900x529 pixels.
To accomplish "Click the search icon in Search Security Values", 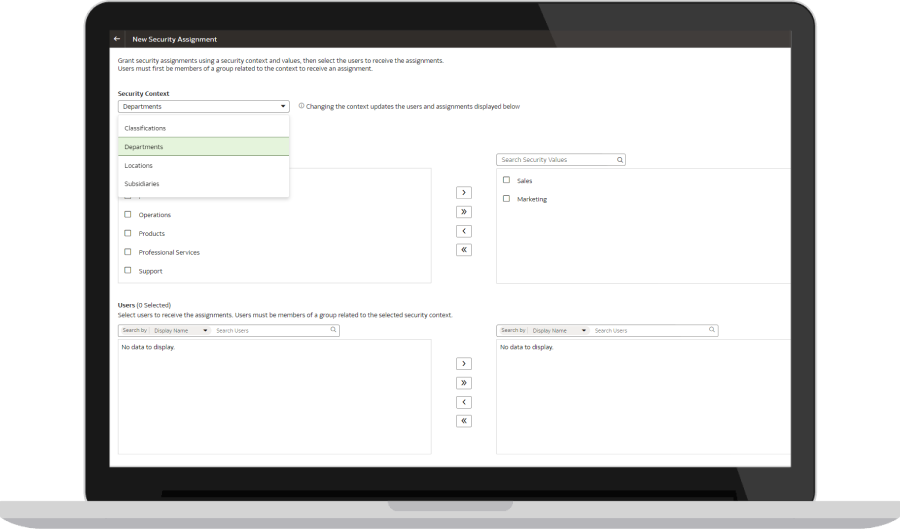I will [620, 160].
